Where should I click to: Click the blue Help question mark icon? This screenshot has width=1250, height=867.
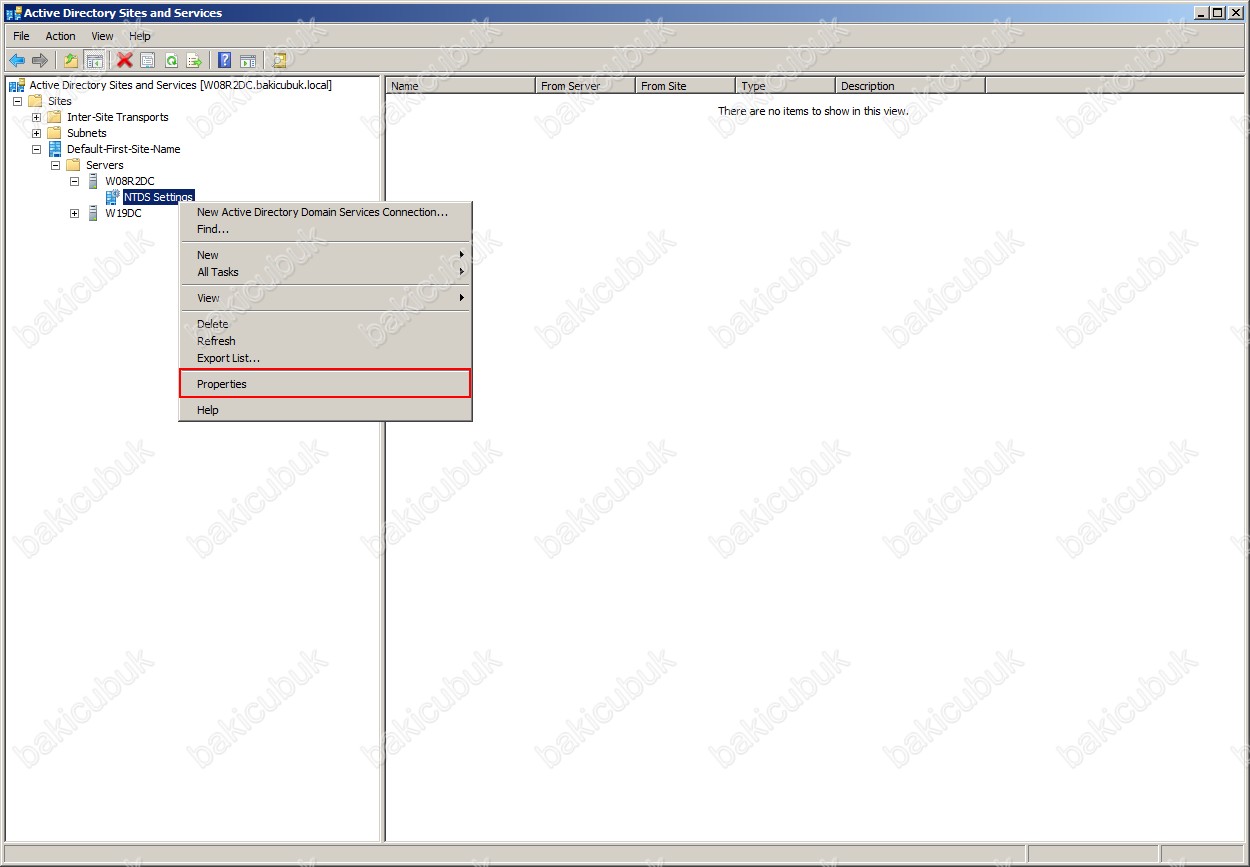(225, 61)
